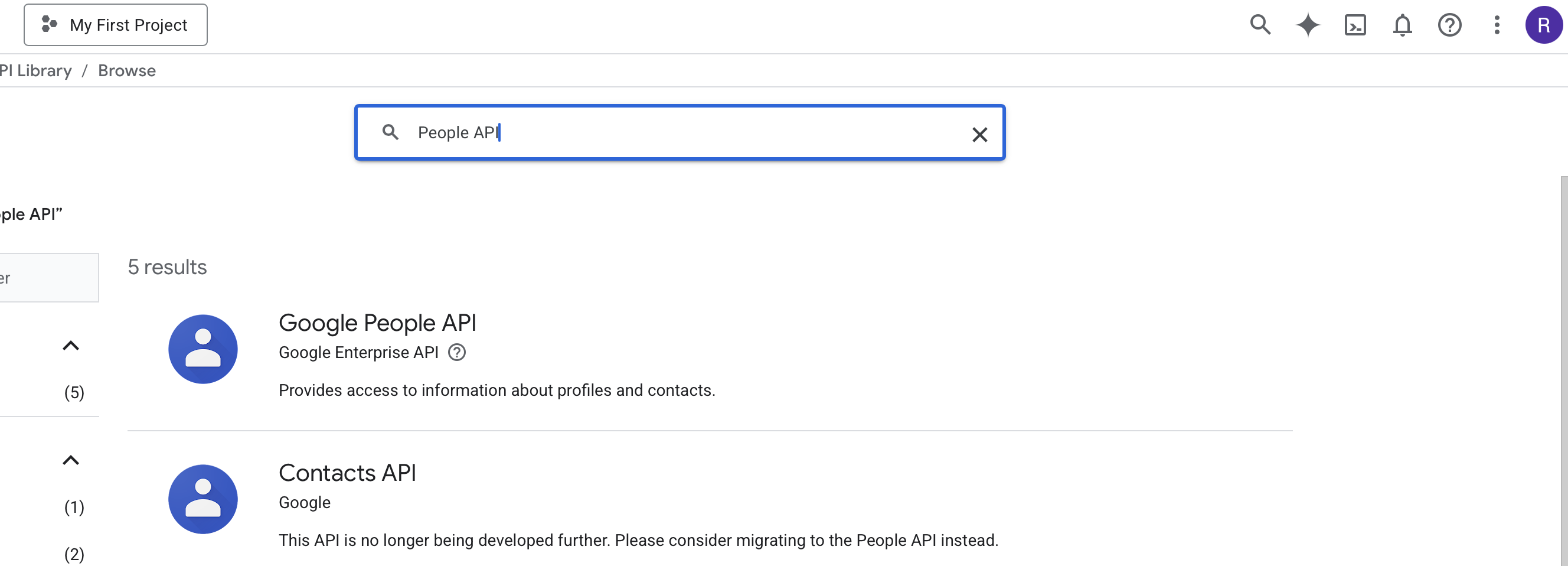
Task: Open the Gemini assistant
Action: (x=1308, y=25)
